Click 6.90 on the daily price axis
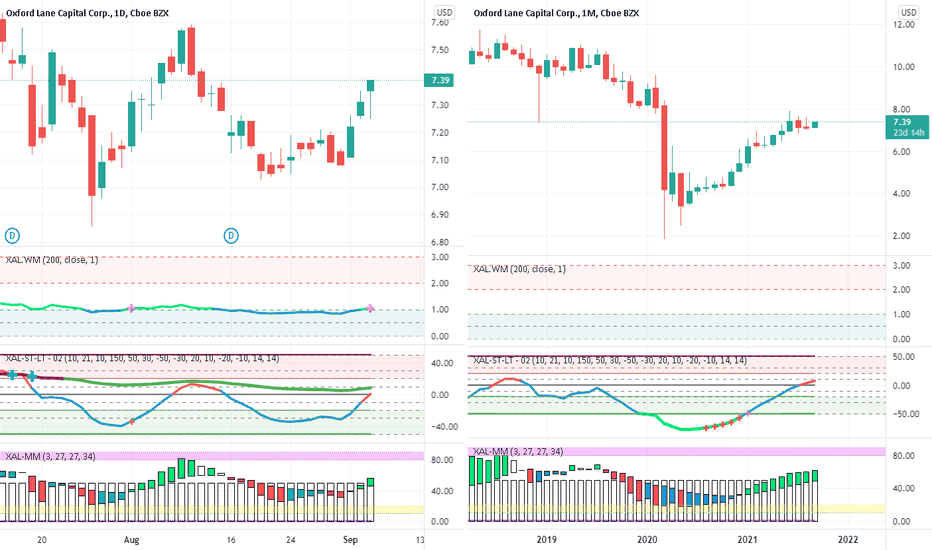This screenshot has height=550, width=932. point(440,215)
